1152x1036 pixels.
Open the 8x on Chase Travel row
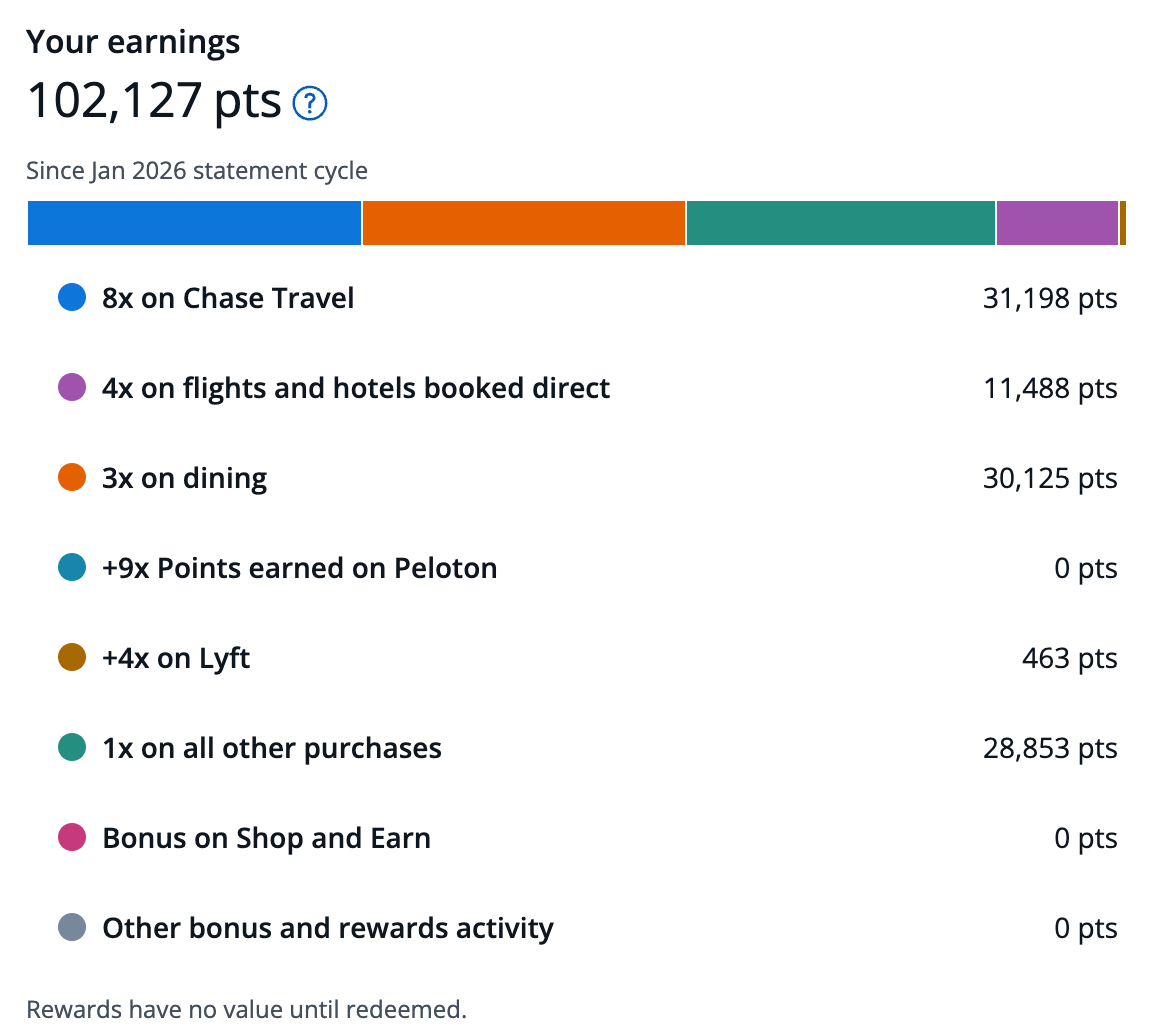click(x=588, y=298)
